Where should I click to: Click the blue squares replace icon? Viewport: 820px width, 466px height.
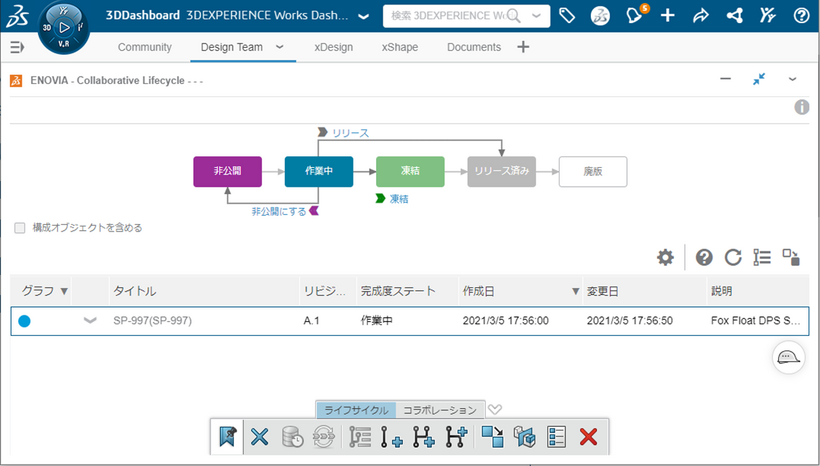click(493, 437)
